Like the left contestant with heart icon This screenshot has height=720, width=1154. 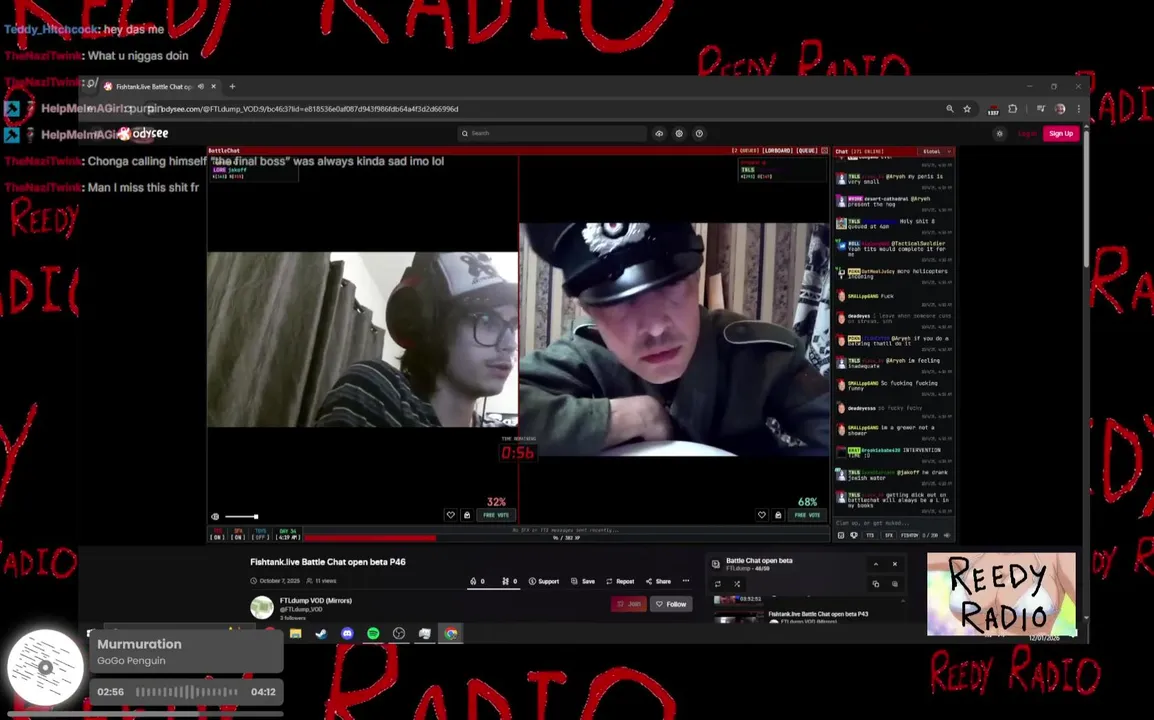point(450,515)
